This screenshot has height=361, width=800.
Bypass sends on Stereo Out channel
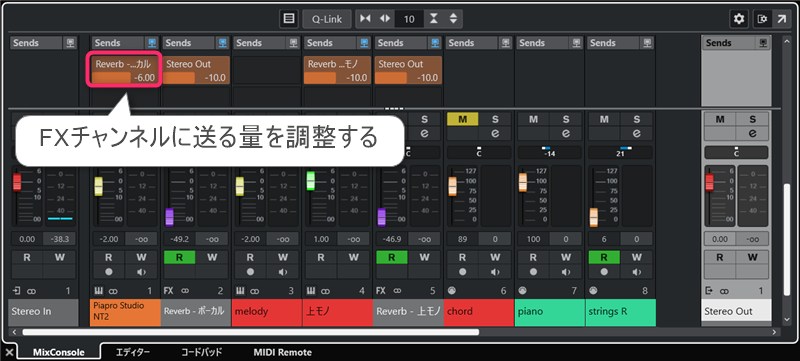(763, 43)
